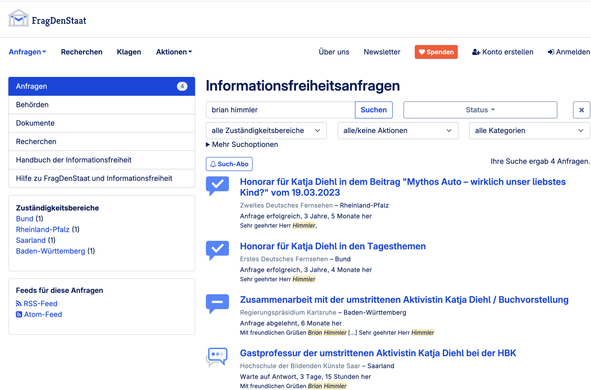Open the Aktionen dropdown menu

tap(174, 52)
